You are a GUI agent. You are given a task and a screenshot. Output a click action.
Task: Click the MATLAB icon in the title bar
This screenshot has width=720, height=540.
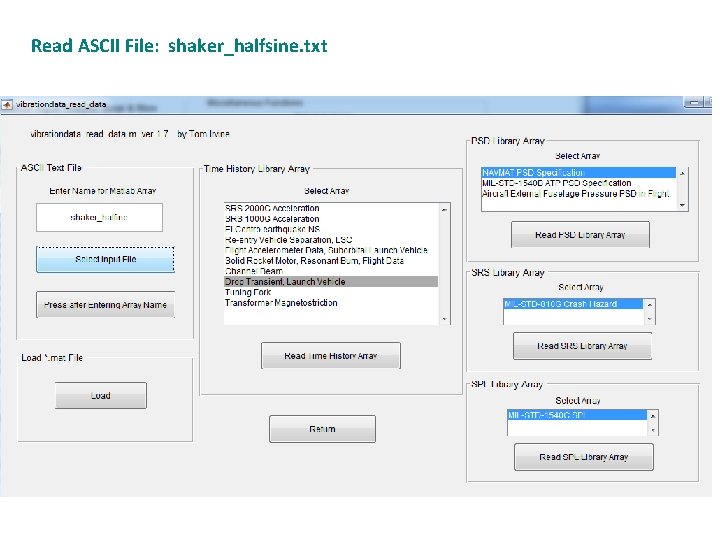pos(7,105)
